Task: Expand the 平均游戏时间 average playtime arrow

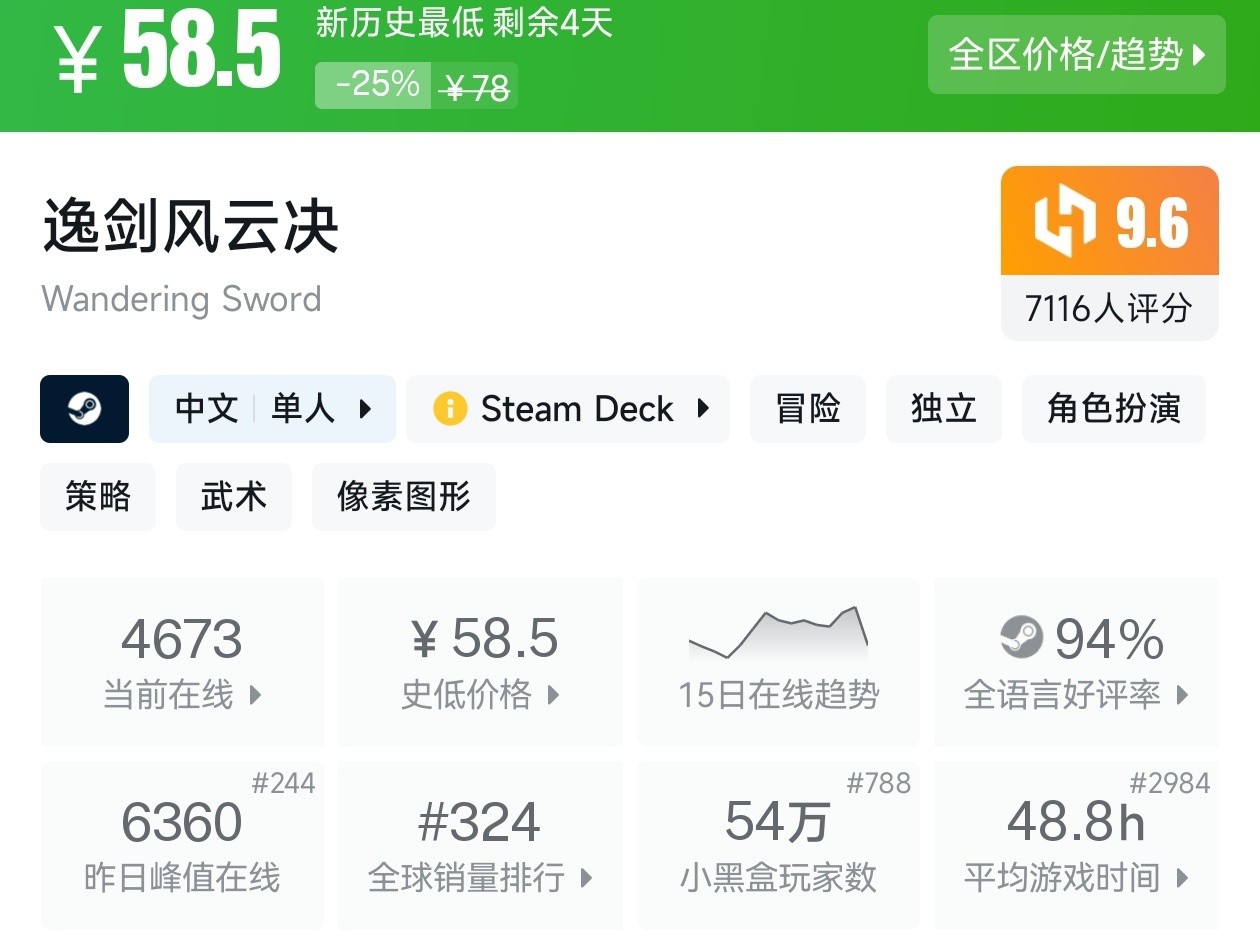Action: coord(1182,879)
